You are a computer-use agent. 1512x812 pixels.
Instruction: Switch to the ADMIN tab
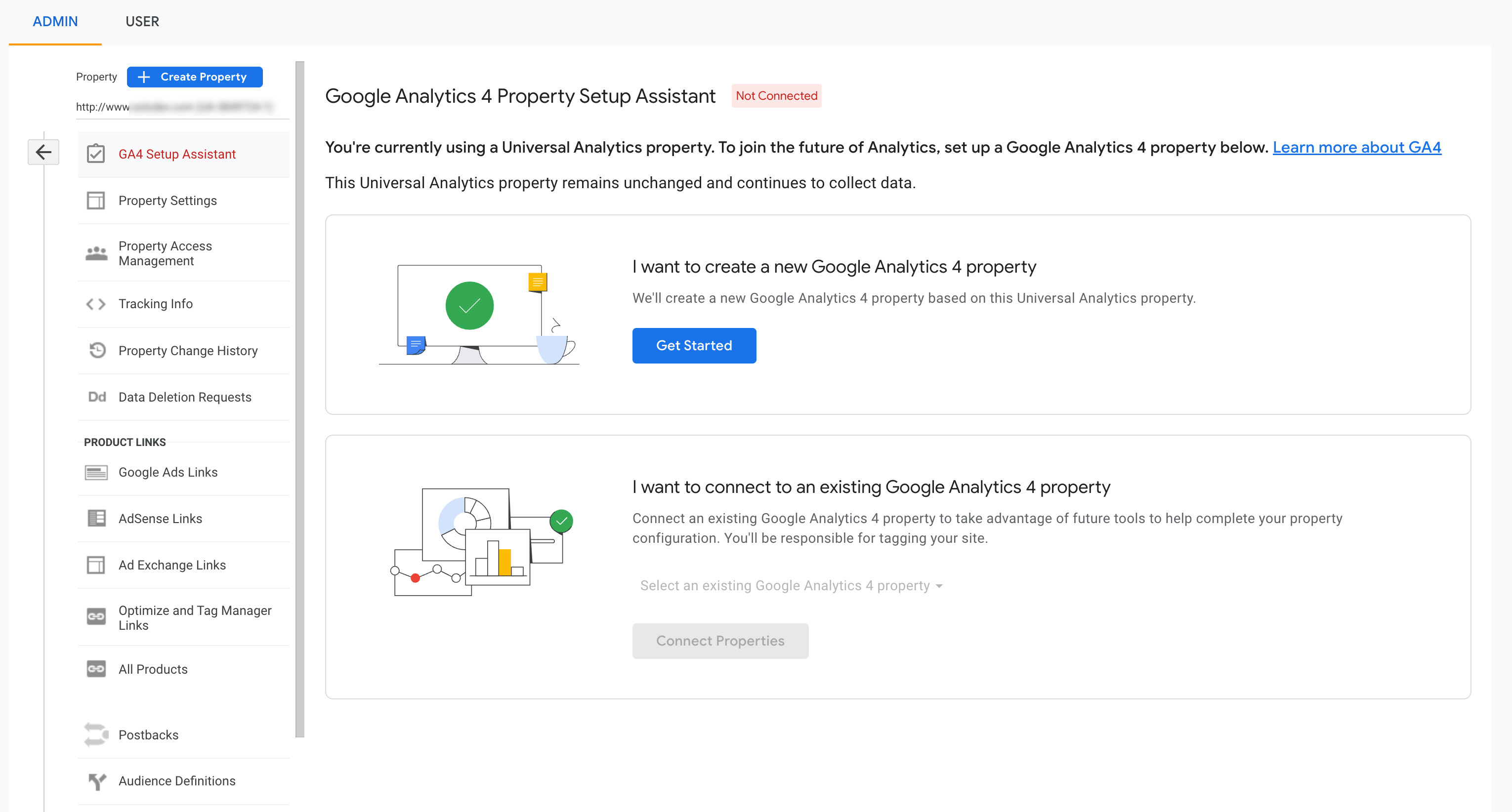(x=55, y=22)
